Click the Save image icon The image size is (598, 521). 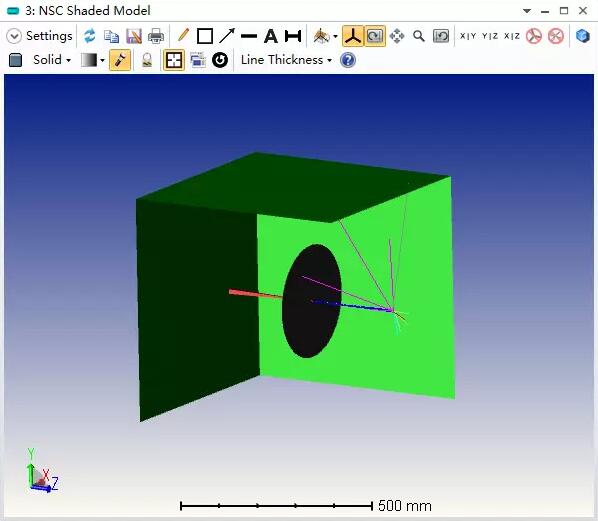(x=133, y=36)
